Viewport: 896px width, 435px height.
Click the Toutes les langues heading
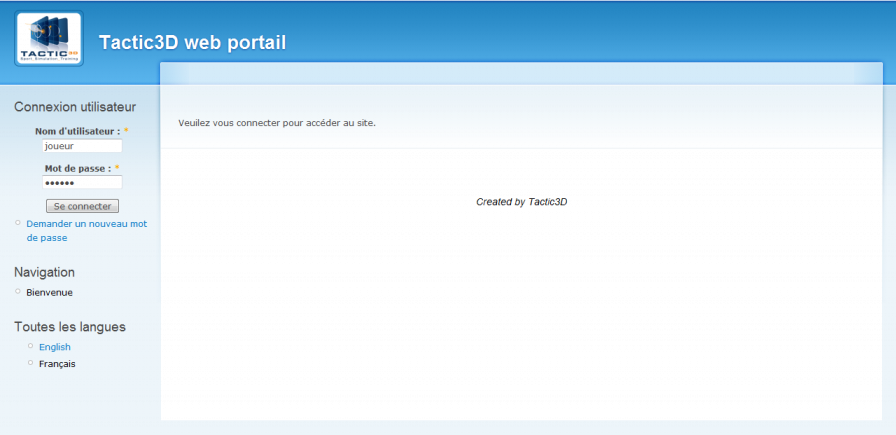pos(70,327)
